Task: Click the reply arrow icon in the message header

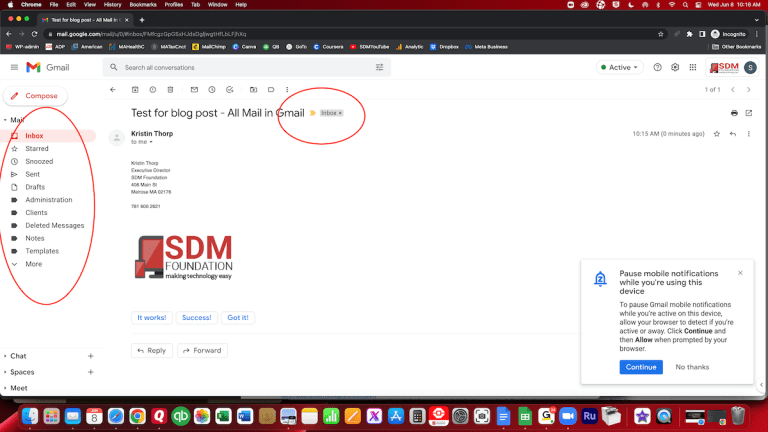Action: pos(733,134)
